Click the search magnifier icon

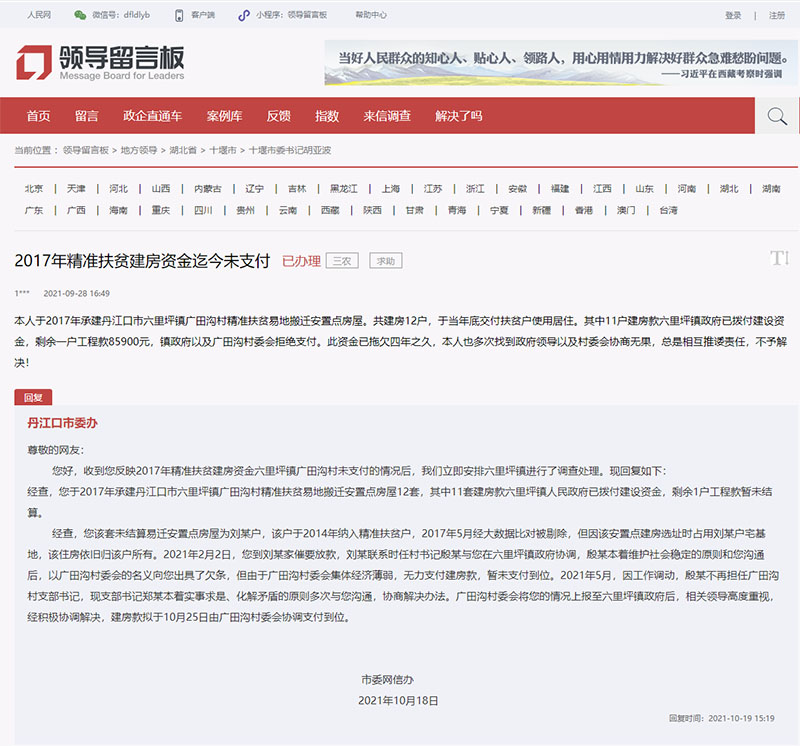click(x=776, y=116)
